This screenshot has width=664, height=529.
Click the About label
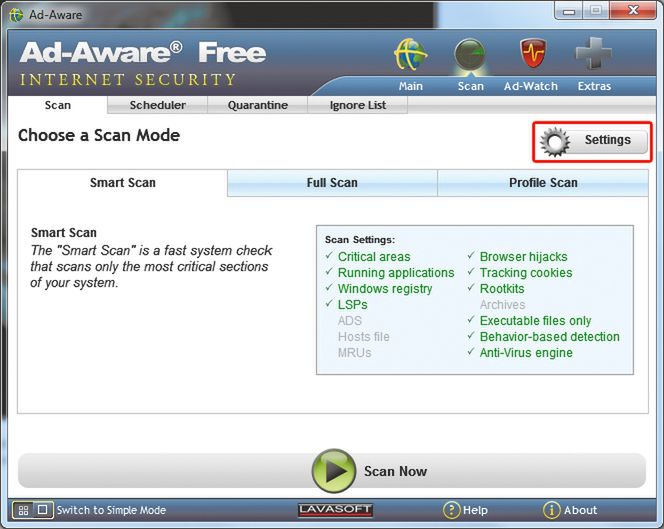tap(580, 510)
